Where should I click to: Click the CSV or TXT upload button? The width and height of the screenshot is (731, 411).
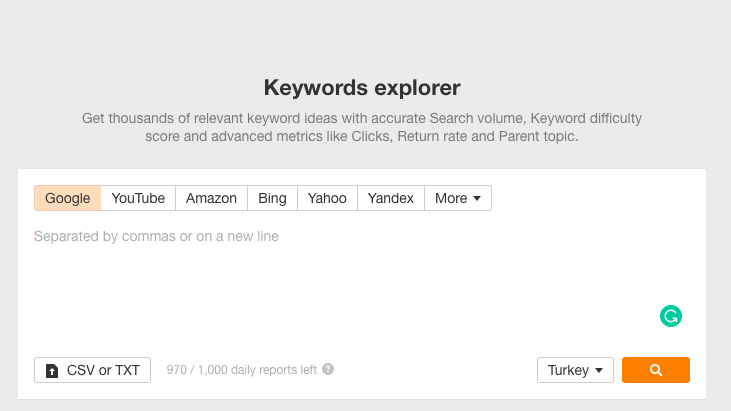click(x=92, y=370)
